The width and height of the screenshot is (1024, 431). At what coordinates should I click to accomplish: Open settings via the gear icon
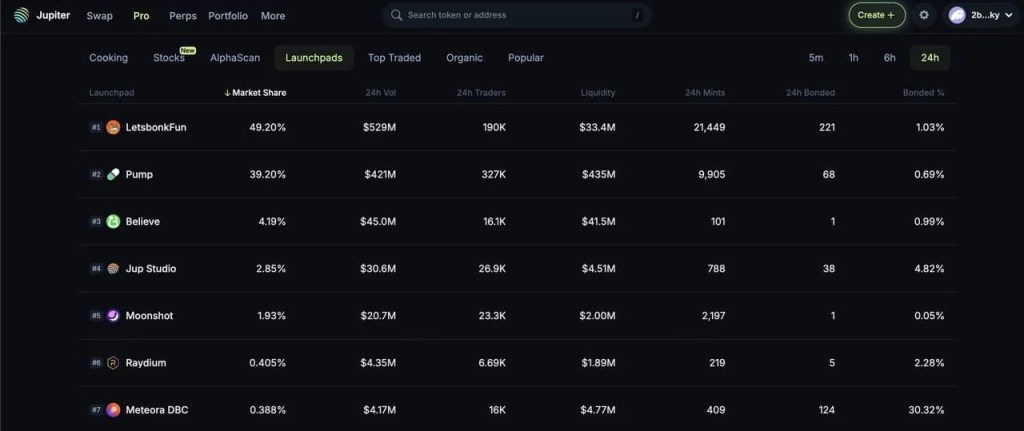tap(924, 15)
